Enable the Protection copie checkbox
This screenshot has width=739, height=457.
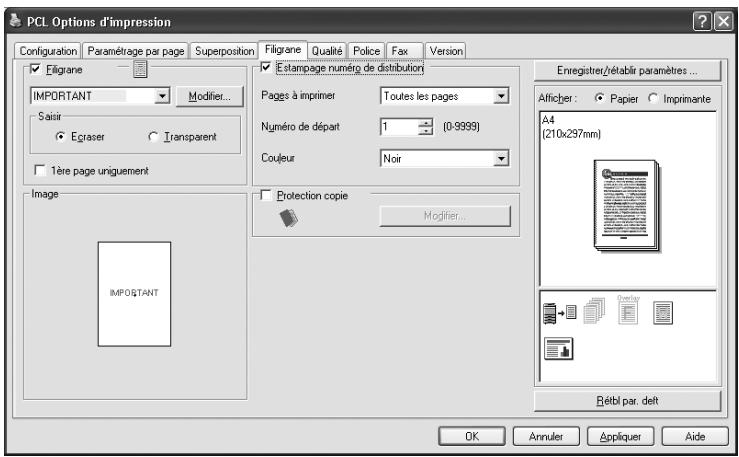click(266, 195)
